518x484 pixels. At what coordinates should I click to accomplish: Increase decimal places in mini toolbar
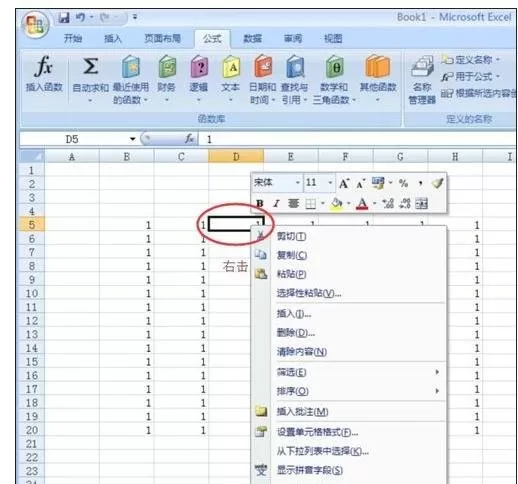(x=388, y=203)
